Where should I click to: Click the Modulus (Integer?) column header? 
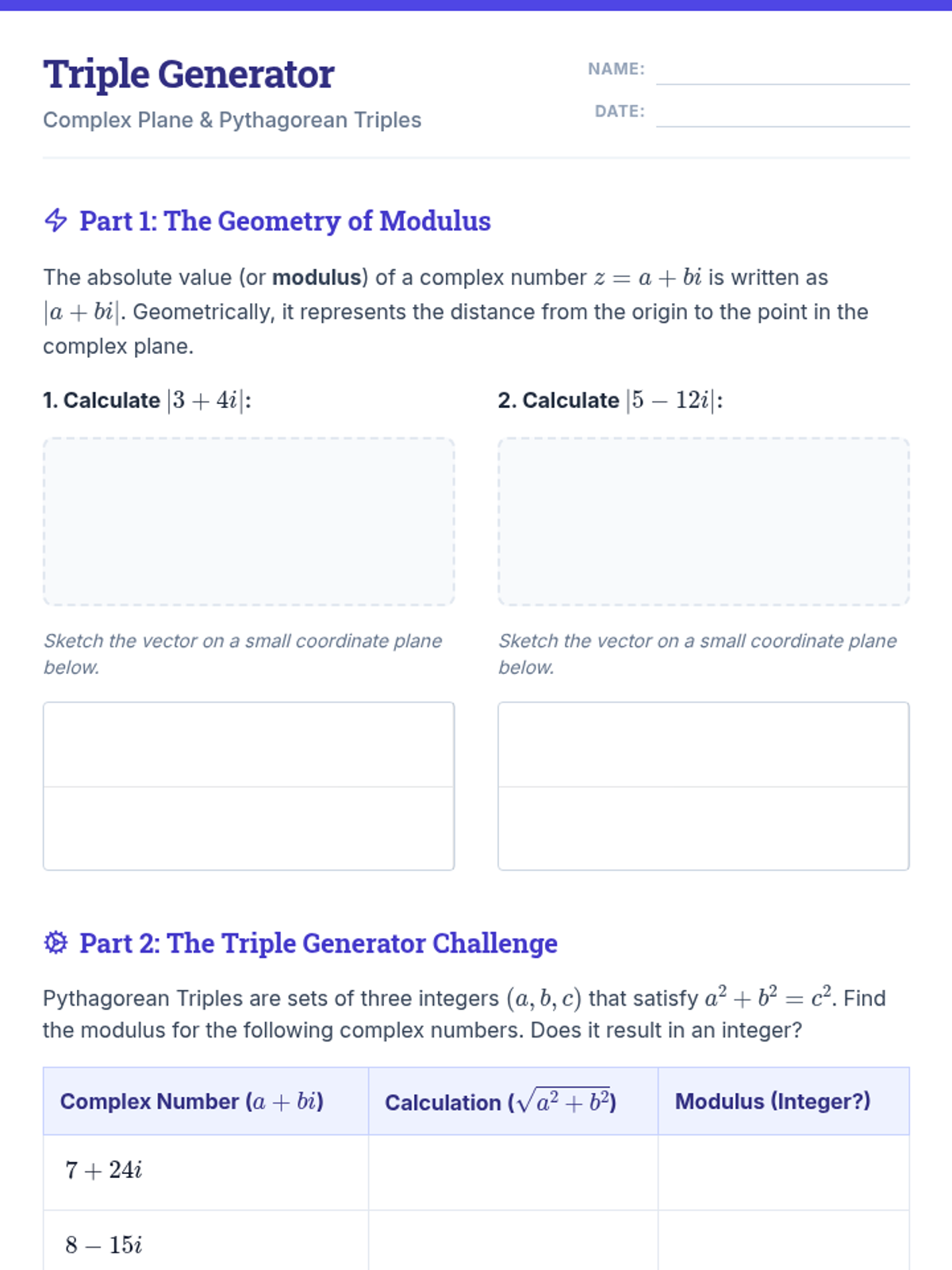tap(783, 1101)
